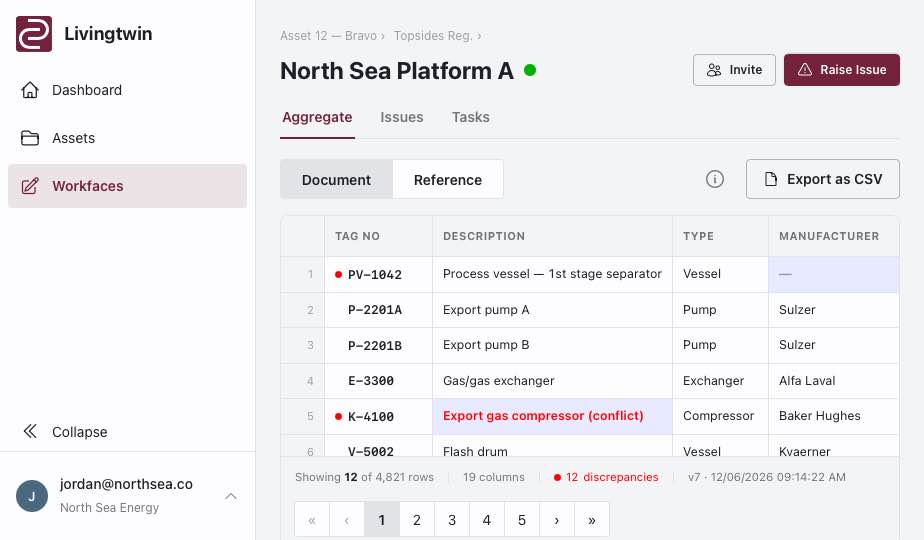Switch to the Aggregate tab
The height and width of the screenshot is (540, 924).
[x=317, y=117]
